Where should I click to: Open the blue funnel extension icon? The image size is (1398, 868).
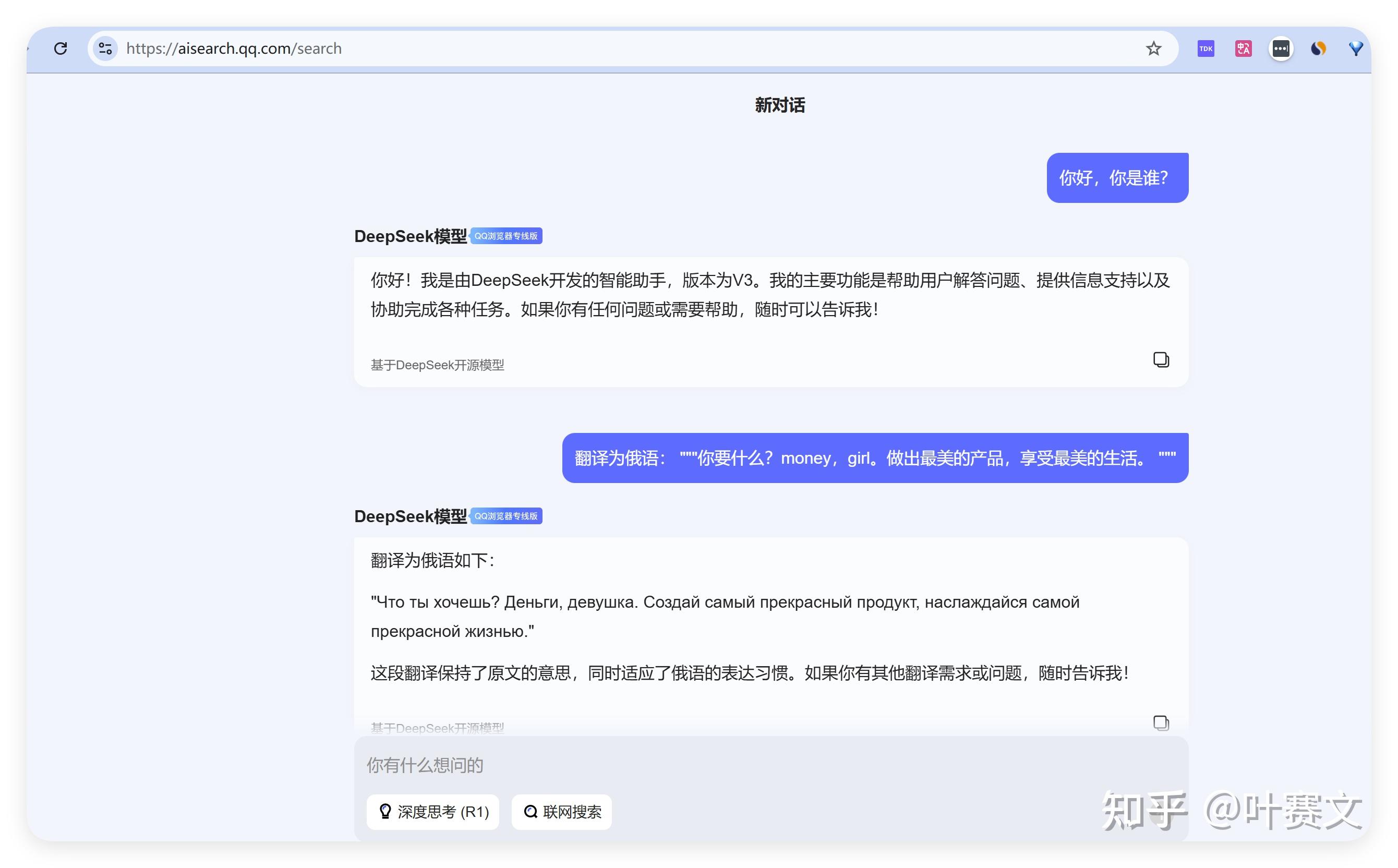[1356, 49]
